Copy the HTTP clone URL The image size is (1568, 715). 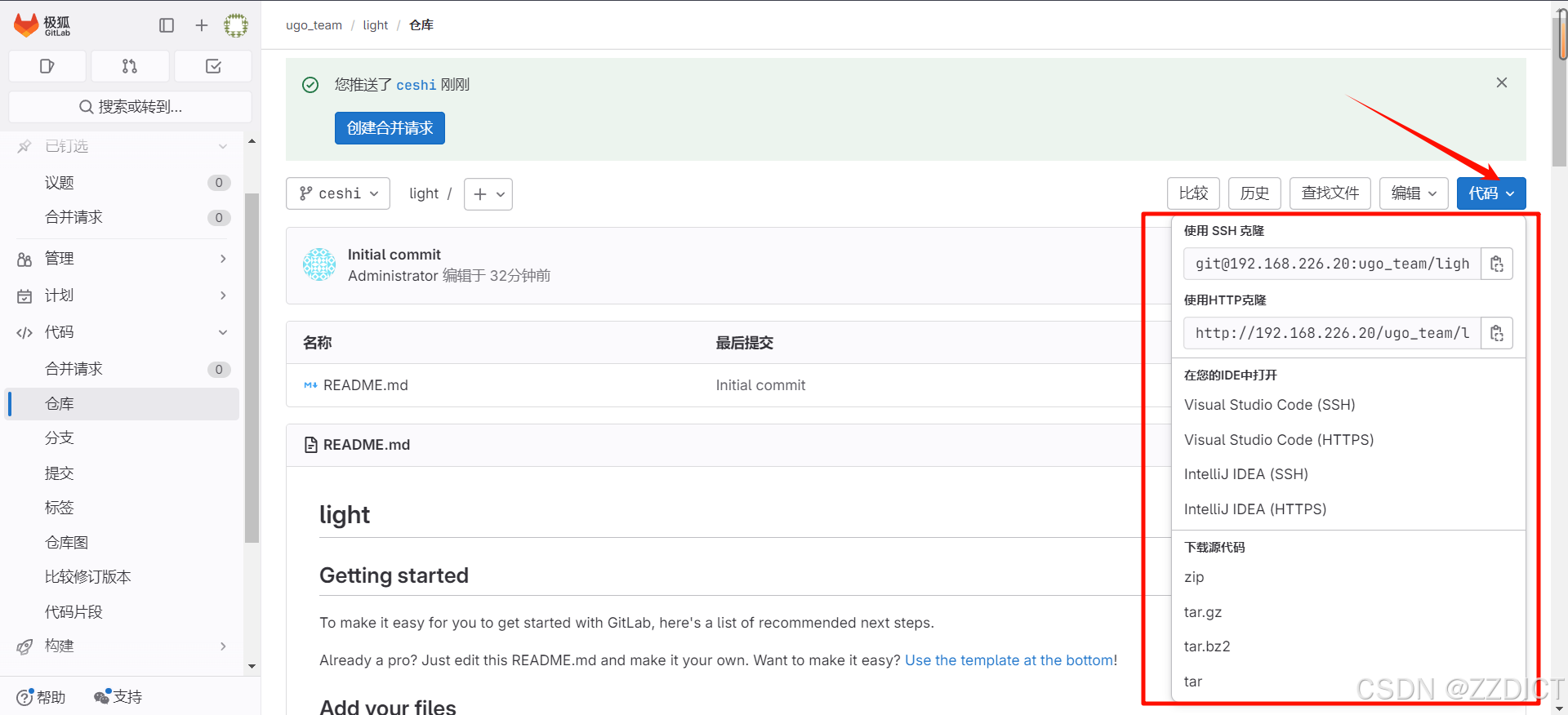[x=1497, y=333]
